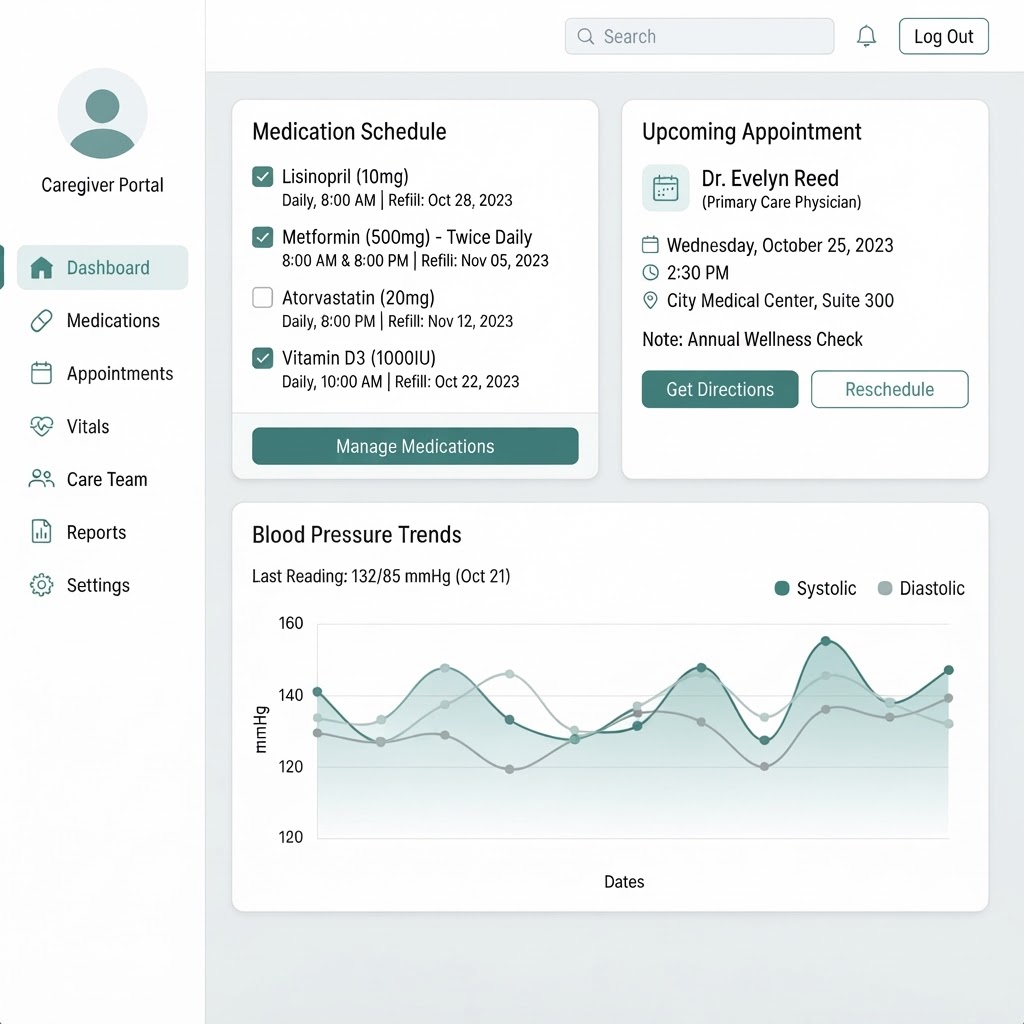Click the 140 y-axis label
1024x1024 pixels.
291,695
